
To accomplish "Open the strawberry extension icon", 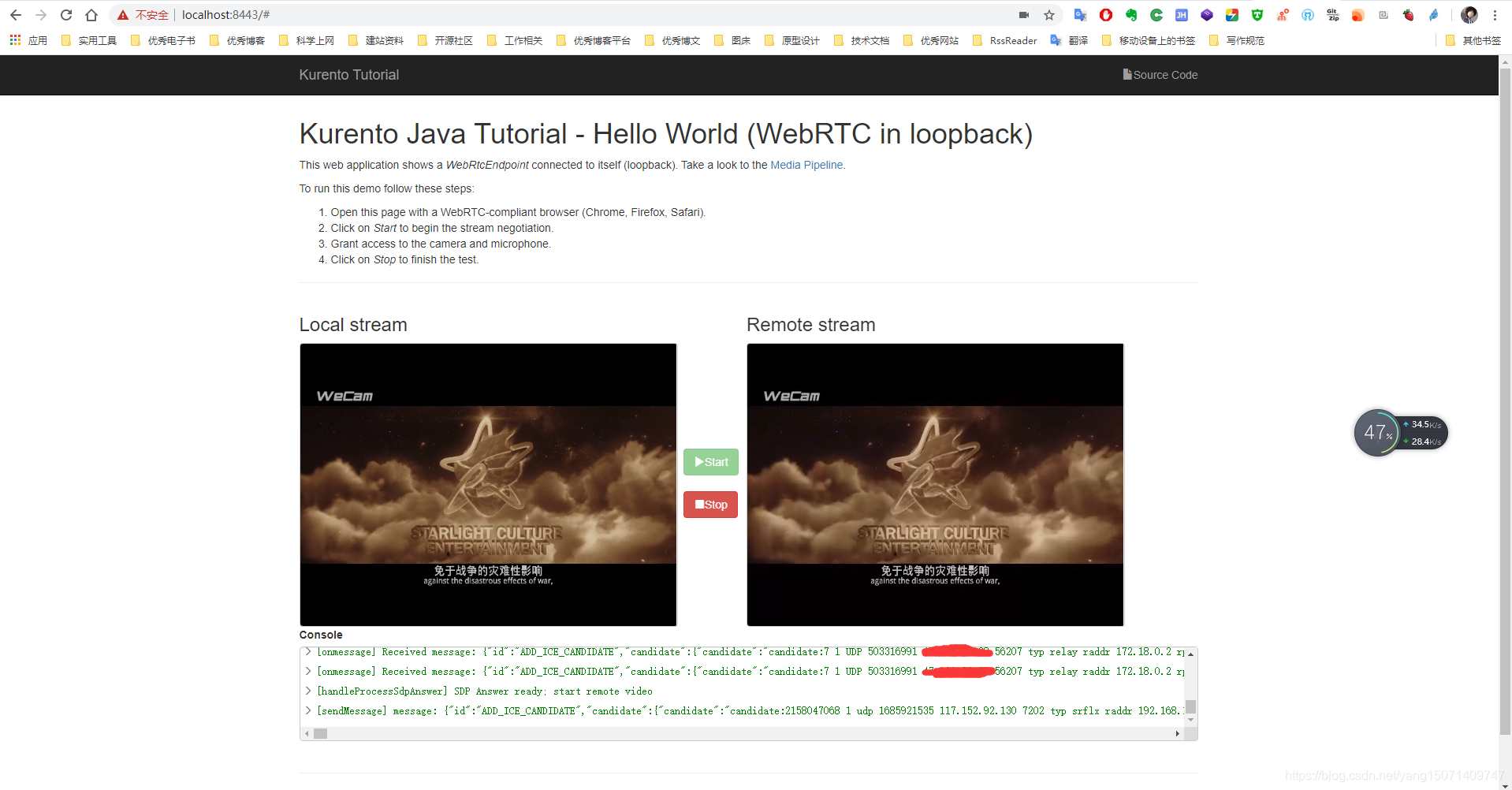I will coord(1409,15).
